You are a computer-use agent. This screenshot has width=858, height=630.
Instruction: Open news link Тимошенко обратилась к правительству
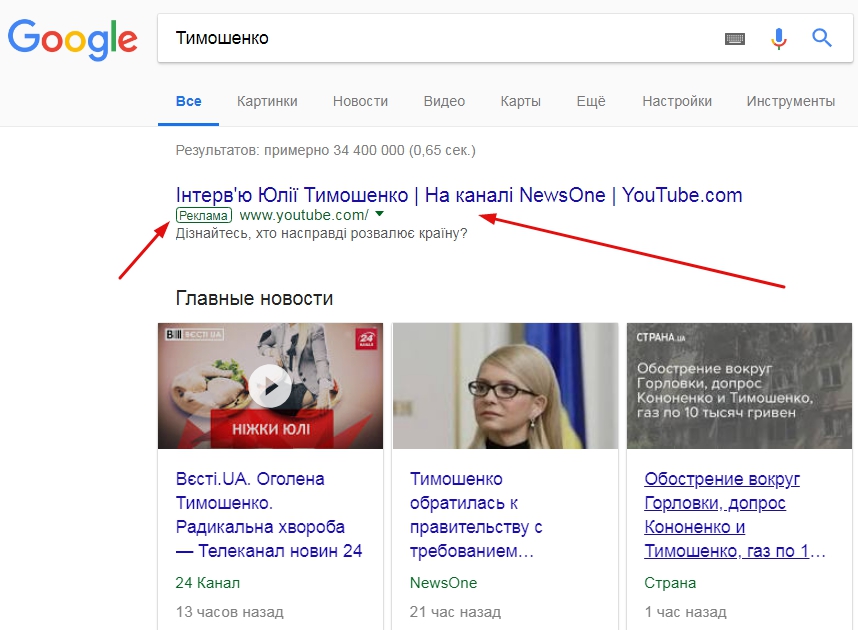pos(476,515)
